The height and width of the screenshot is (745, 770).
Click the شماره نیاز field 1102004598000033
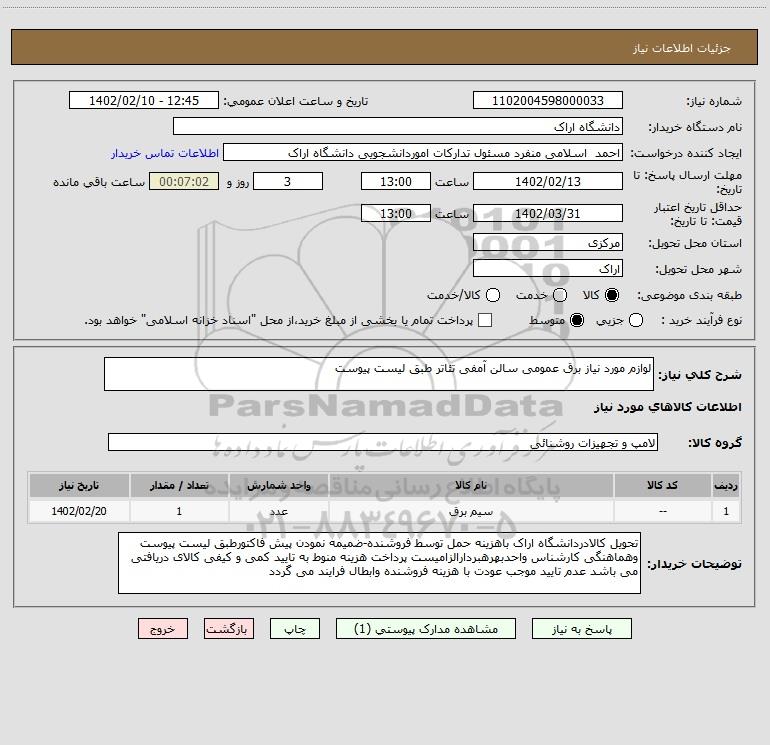[548, 100]
